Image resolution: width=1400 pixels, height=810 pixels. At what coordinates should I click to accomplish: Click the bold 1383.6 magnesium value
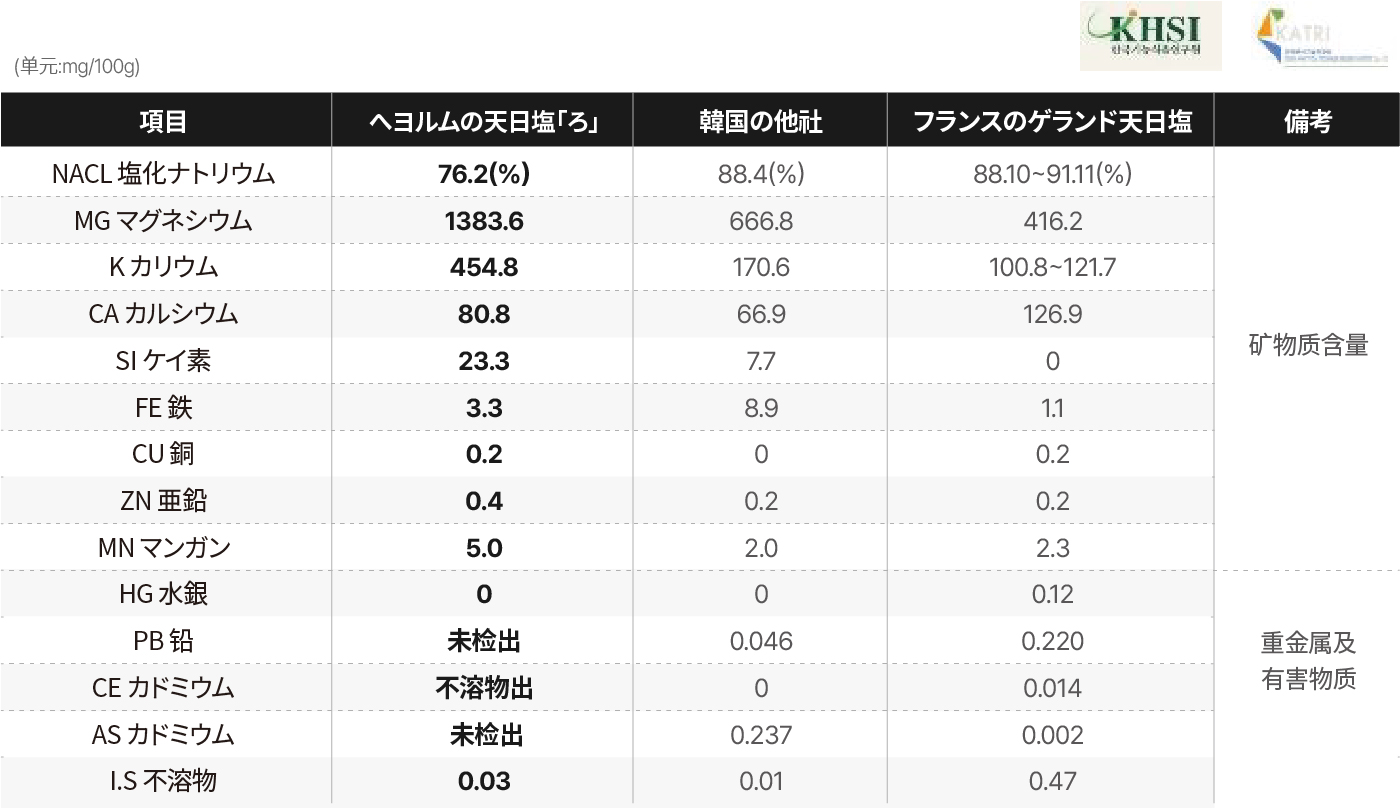(484, 221)
